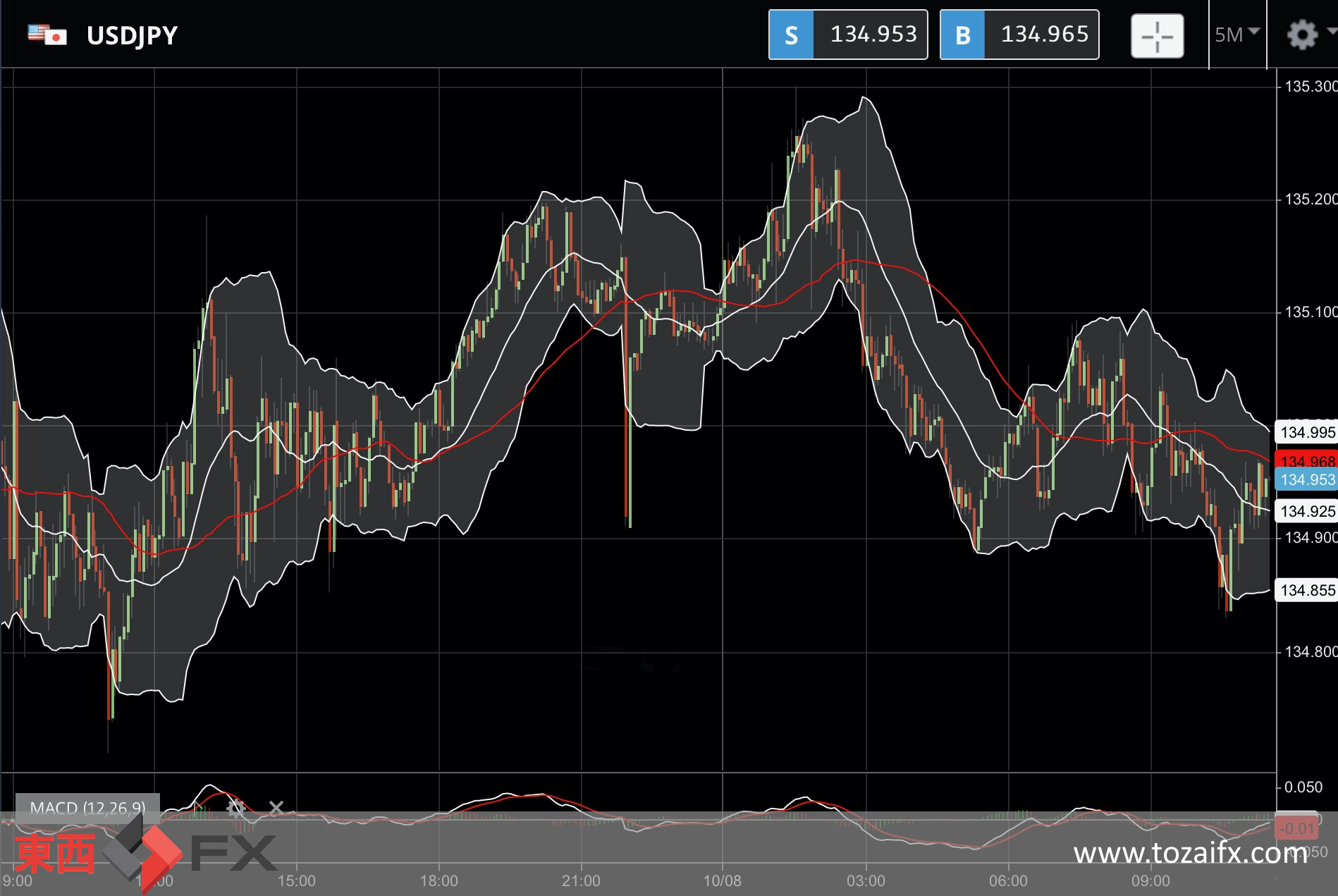
Task: Click the blue S sell icon
Action: [792, 35]
